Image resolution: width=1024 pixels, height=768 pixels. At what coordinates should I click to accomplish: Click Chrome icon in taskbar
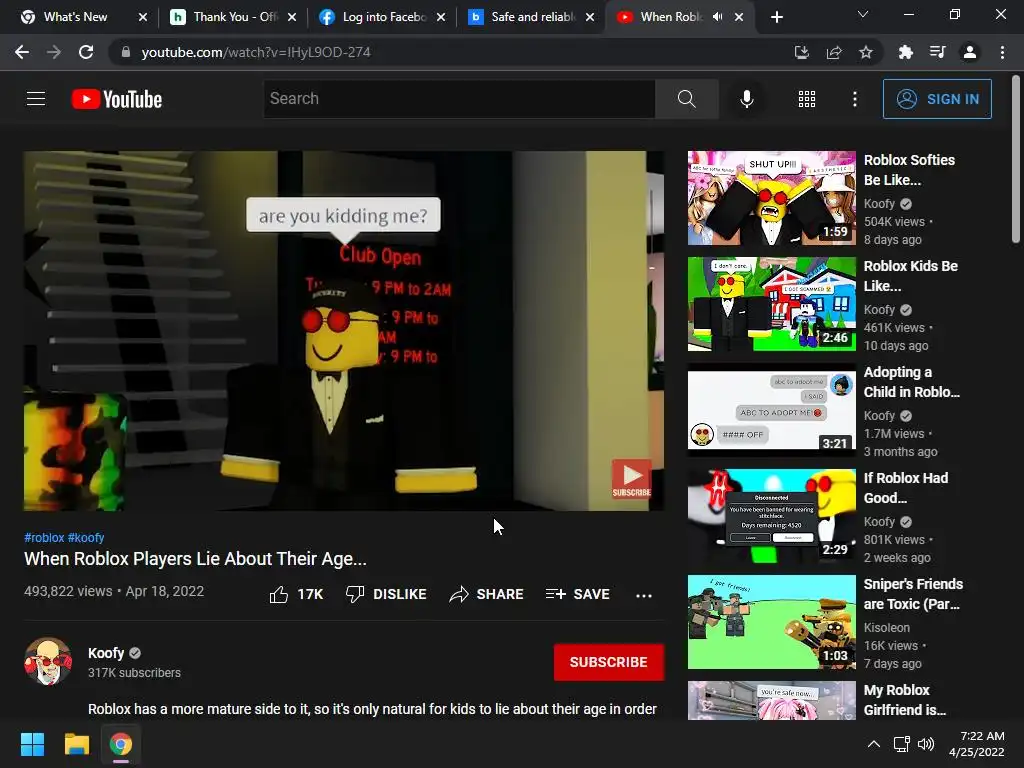121,744
